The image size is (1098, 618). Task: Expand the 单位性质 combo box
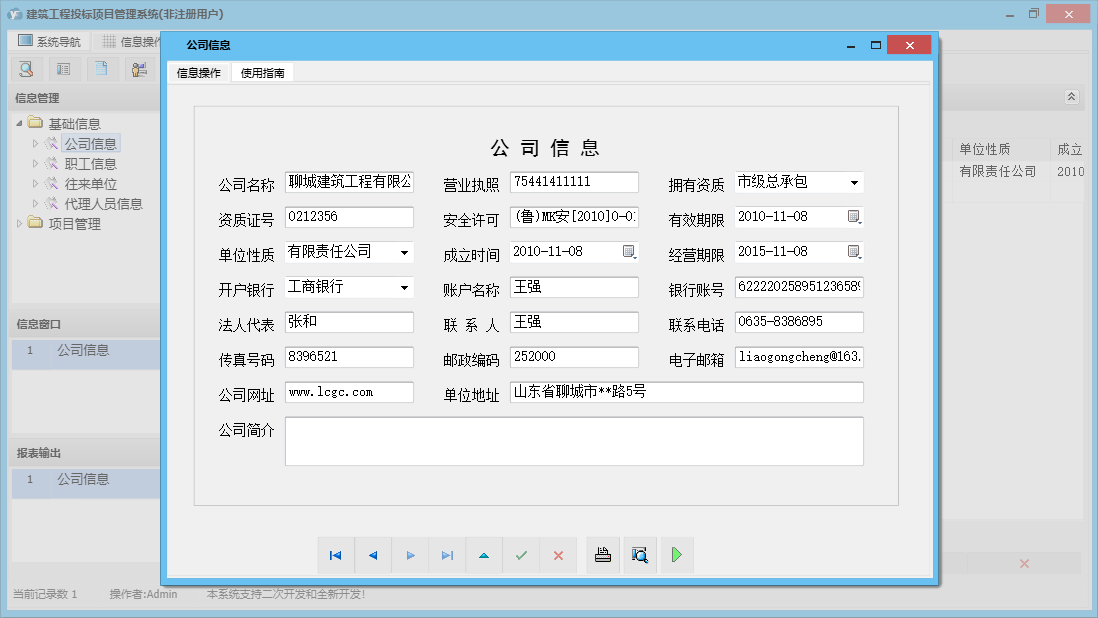point(404,252)
